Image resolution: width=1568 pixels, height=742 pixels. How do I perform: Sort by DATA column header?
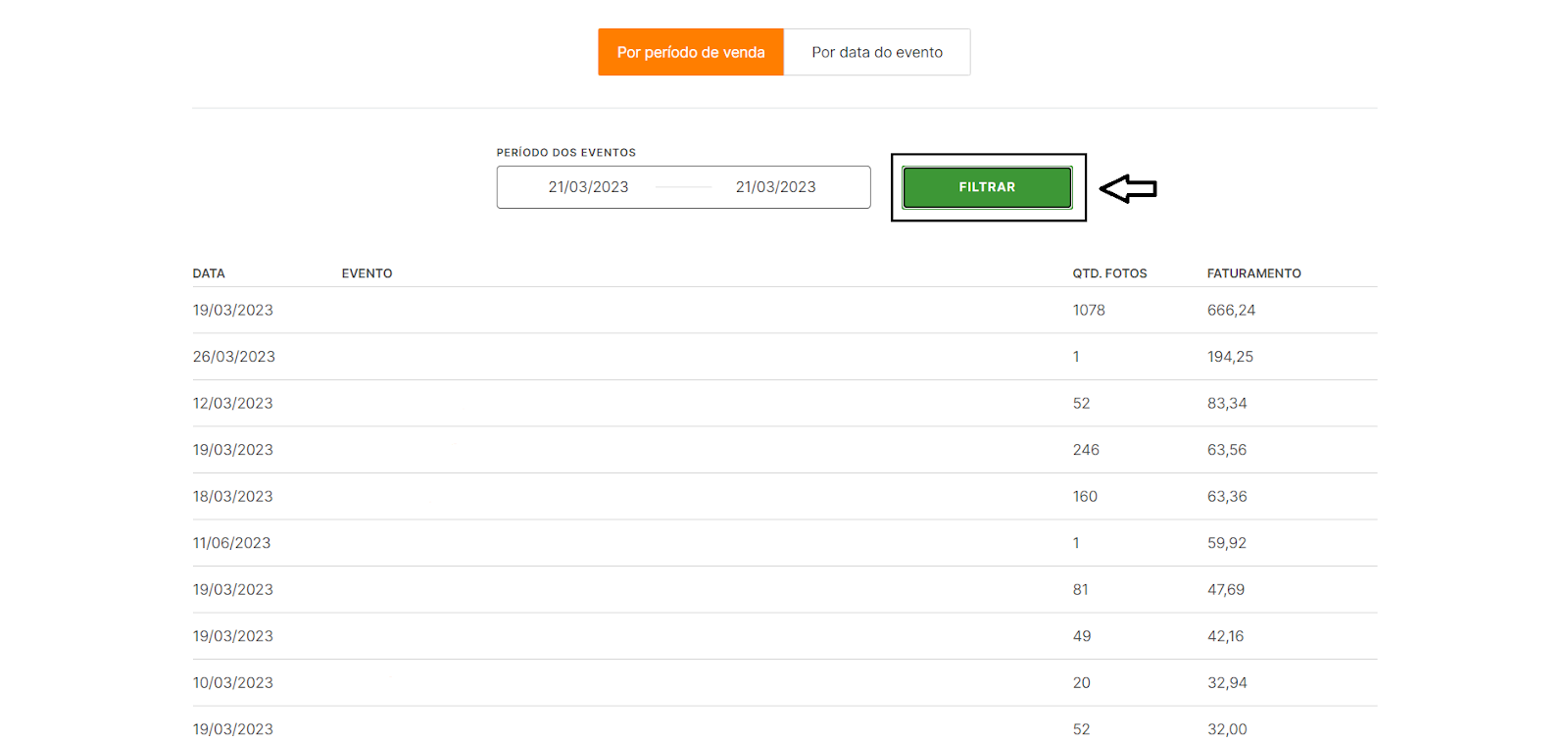coord(209,273)
